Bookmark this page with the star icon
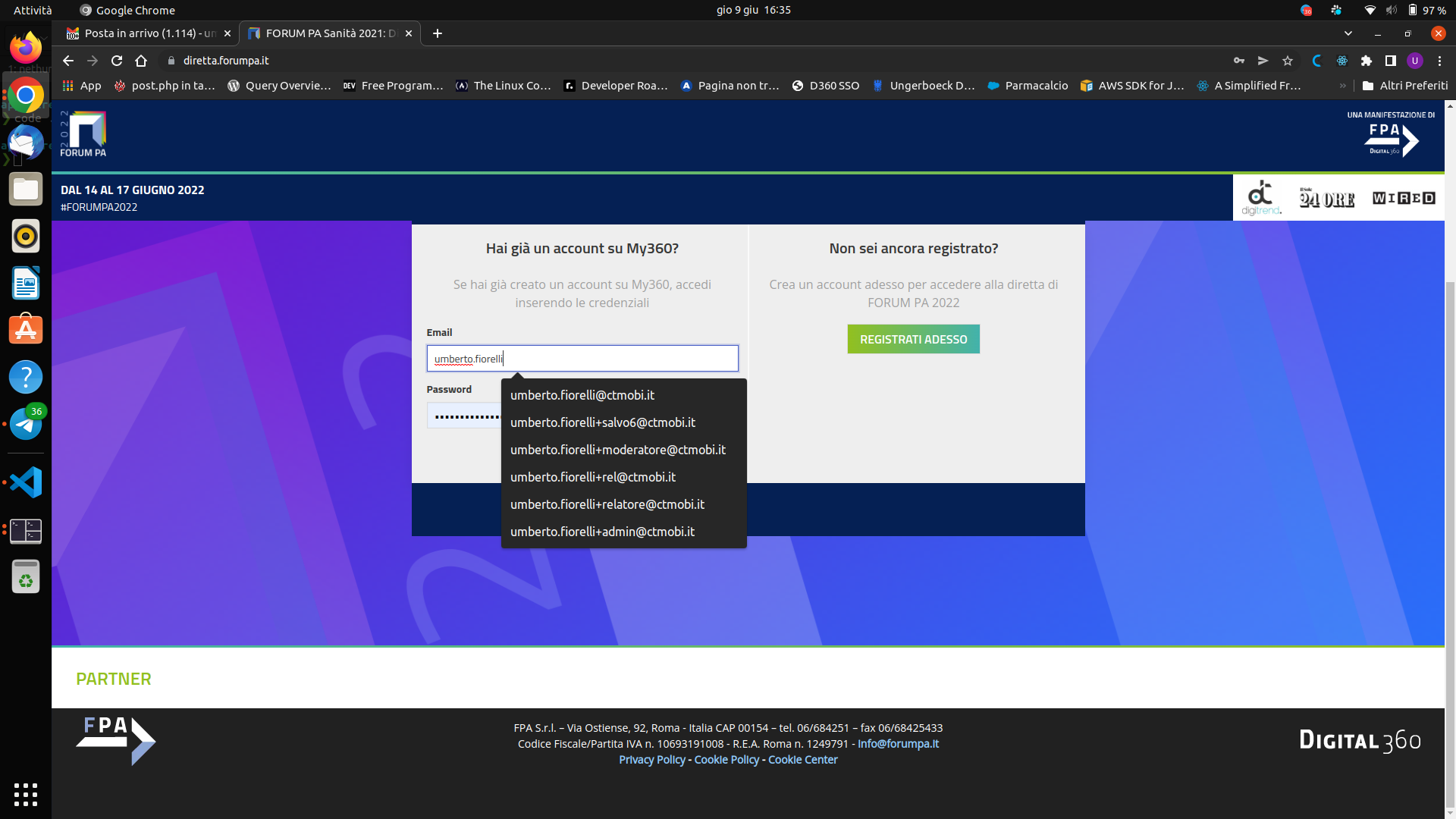The height and width of the screenshot is (819, 1456). pyautogui.click(x=1288, y=61)
